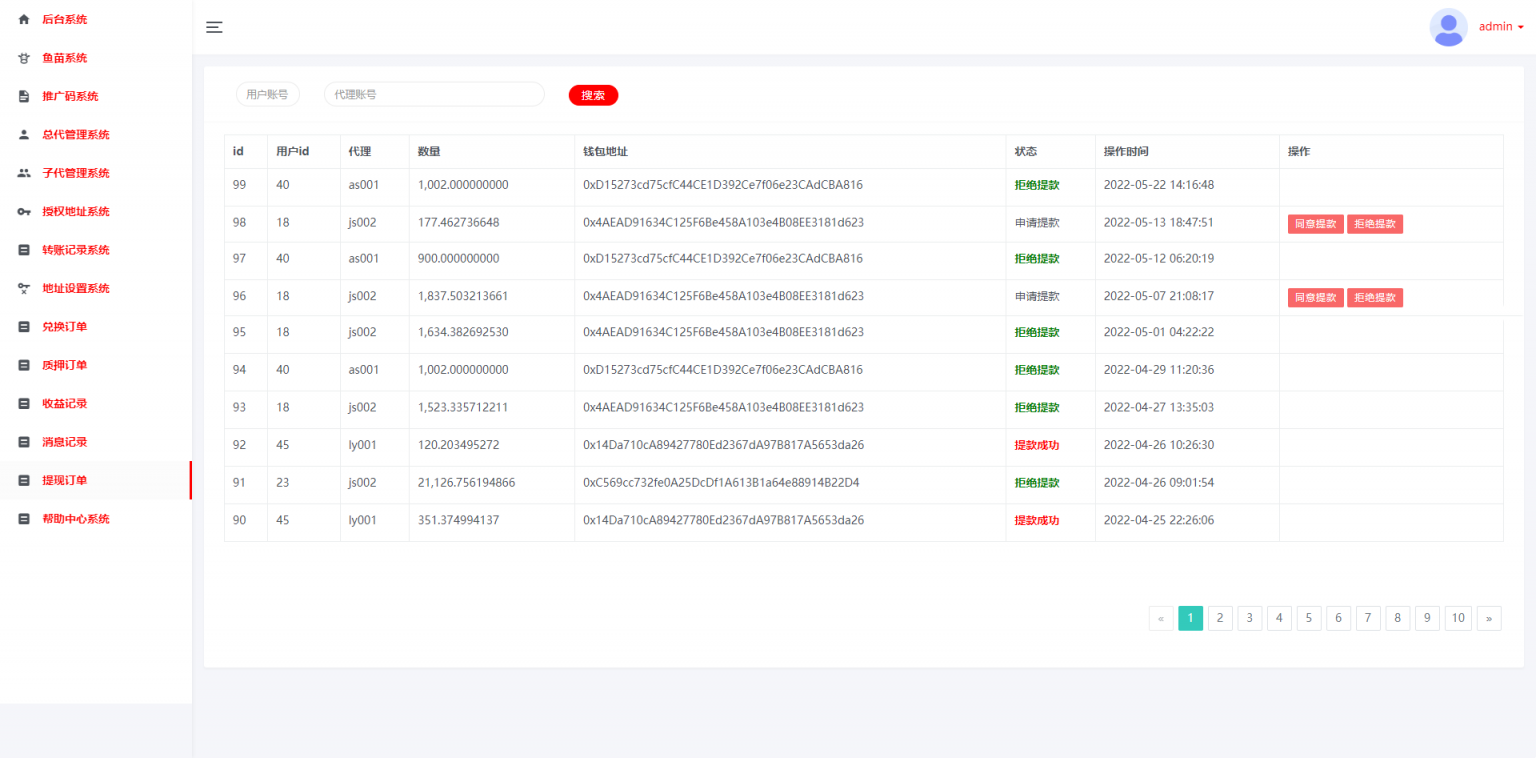Click the home icon beside 后台系统
This screenshot has height=758, width=1536.
(x=24, y=20)
